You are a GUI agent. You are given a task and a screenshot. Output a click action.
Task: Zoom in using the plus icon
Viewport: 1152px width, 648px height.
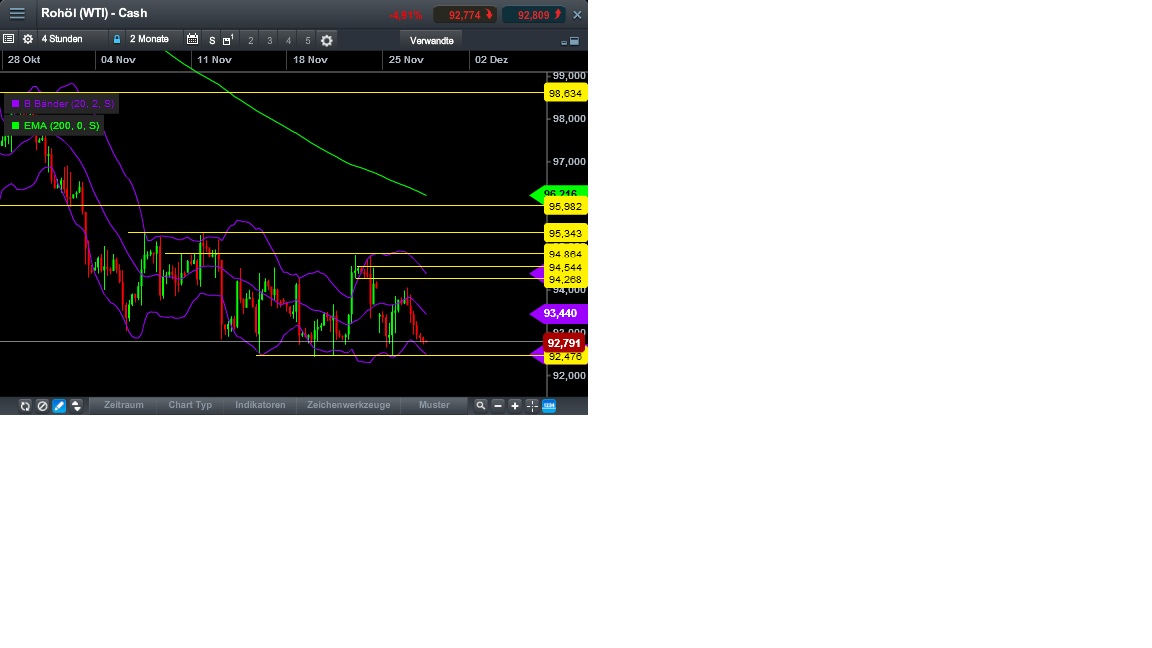point(514,405)
